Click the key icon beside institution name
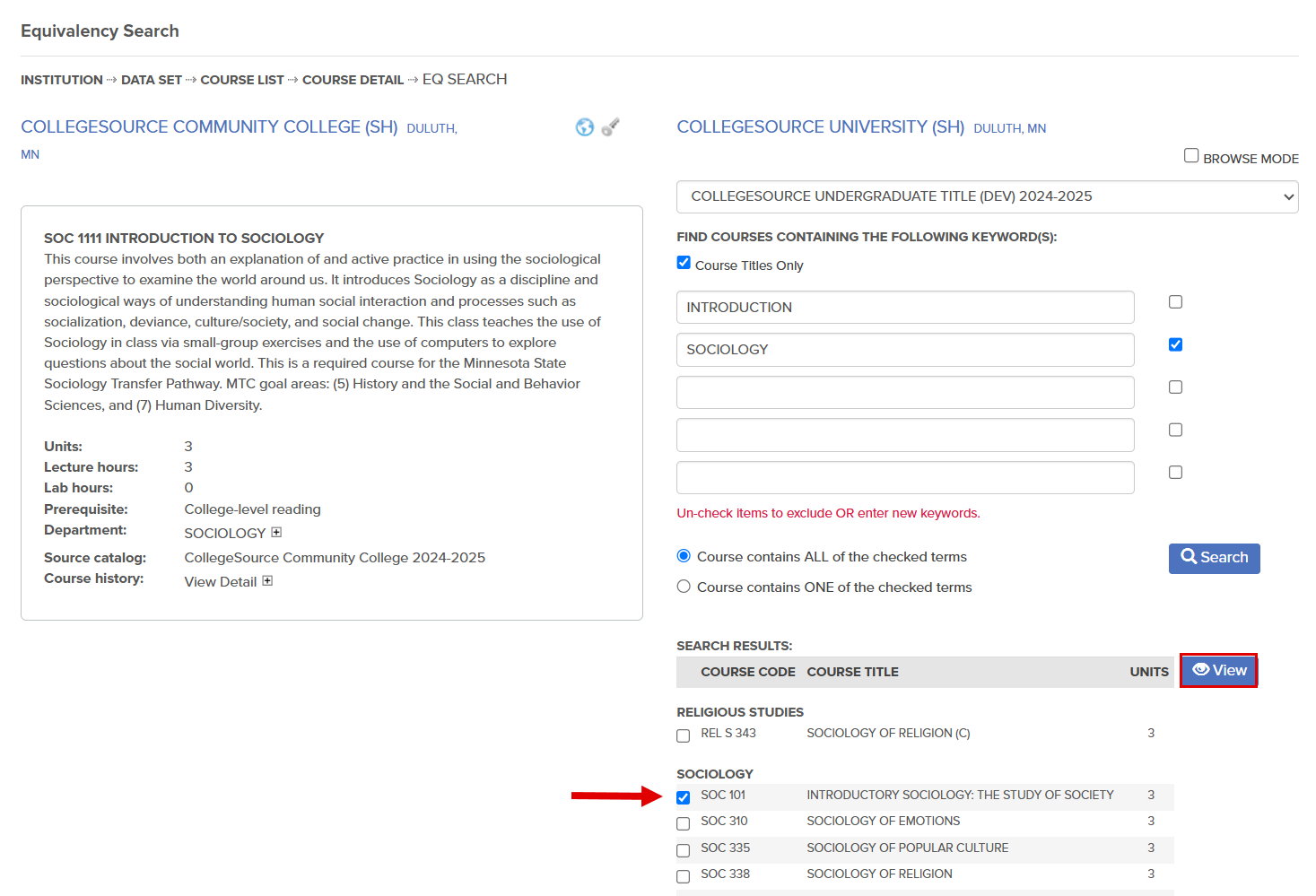The height and width of the screenshot is (896, 1316). pos(611,127)
